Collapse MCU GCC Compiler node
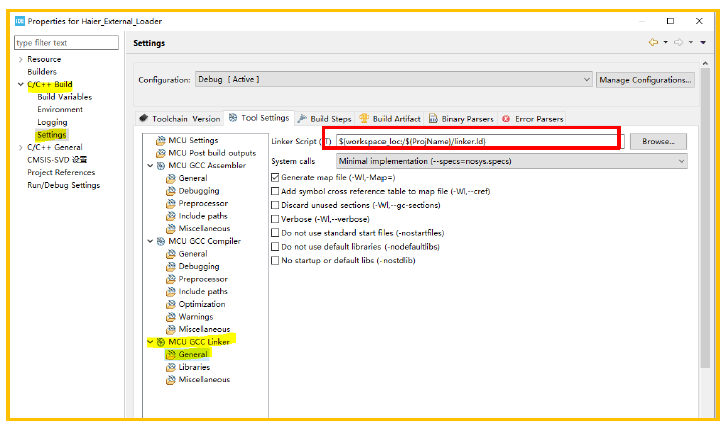Screen dimensions: 723x427 tap(150, 241)
